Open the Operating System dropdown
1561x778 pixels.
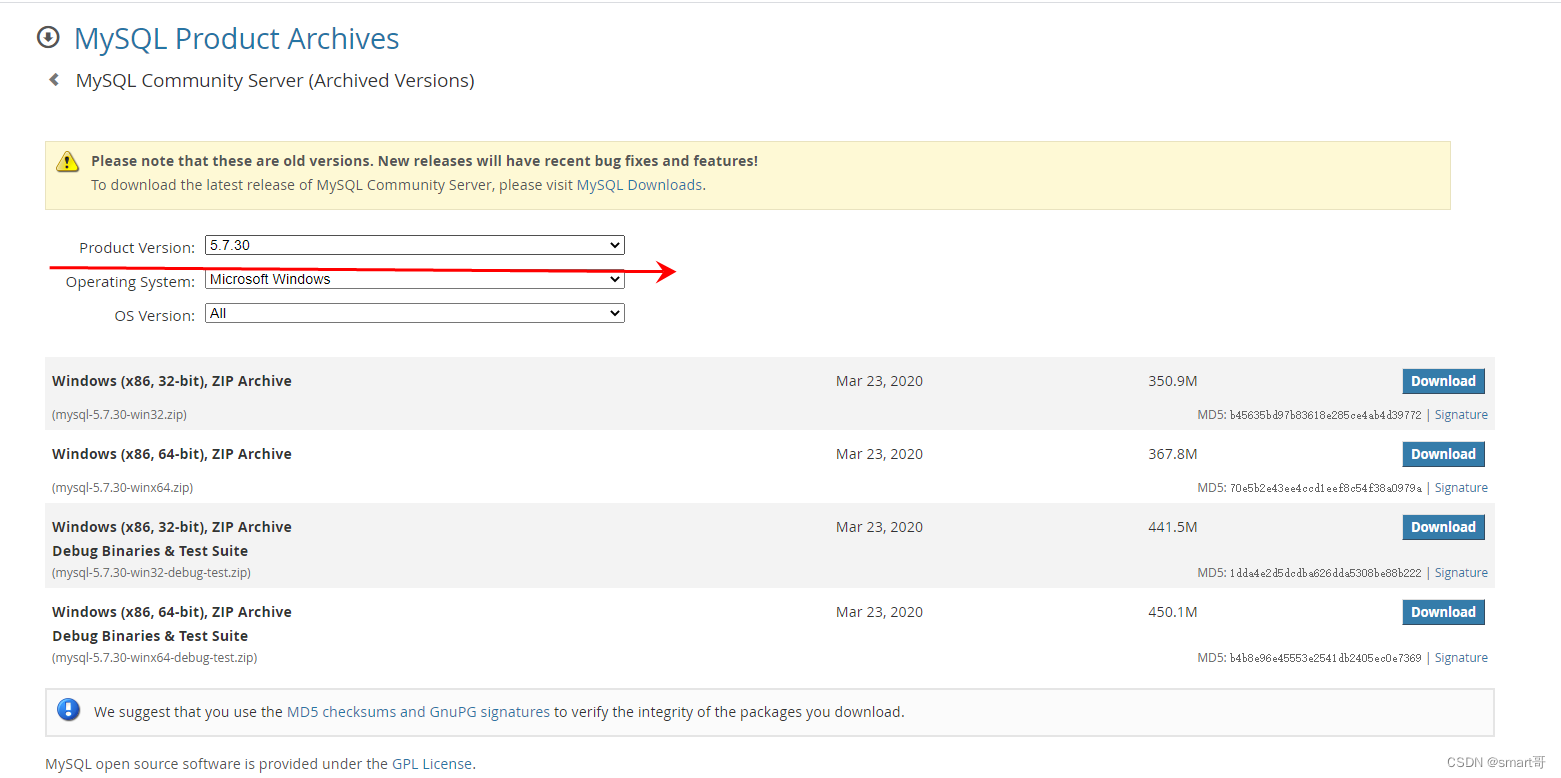[x=415, y=279]
